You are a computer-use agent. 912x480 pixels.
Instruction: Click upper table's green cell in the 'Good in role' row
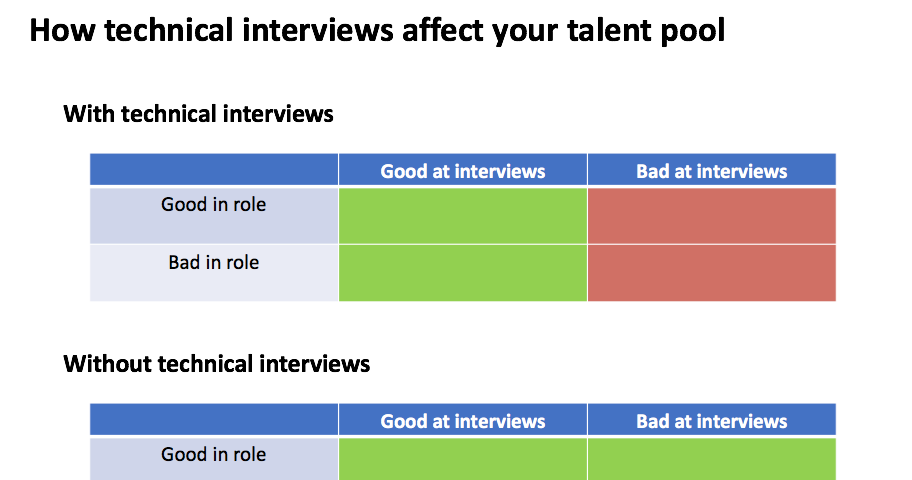coord(462,215)
